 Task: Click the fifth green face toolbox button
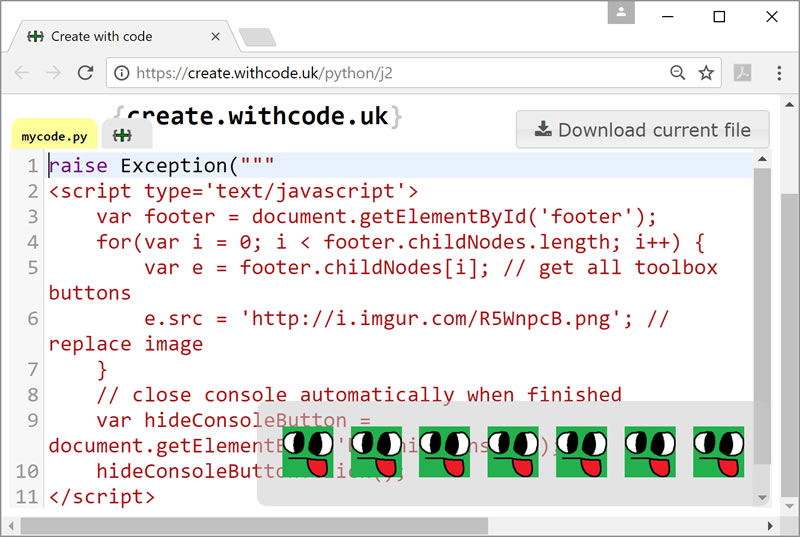(581, 452)
